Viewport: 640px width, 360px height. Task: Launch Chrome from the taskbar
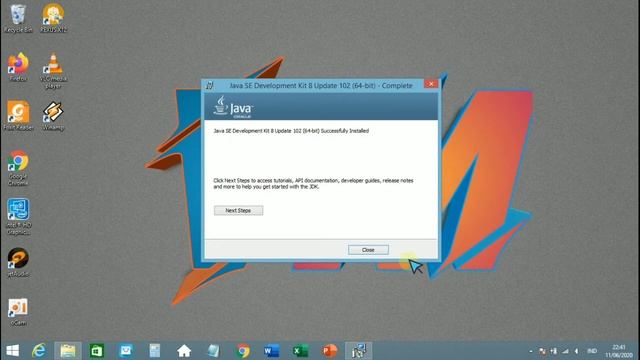pyautogui.click(x=242, y=351)
